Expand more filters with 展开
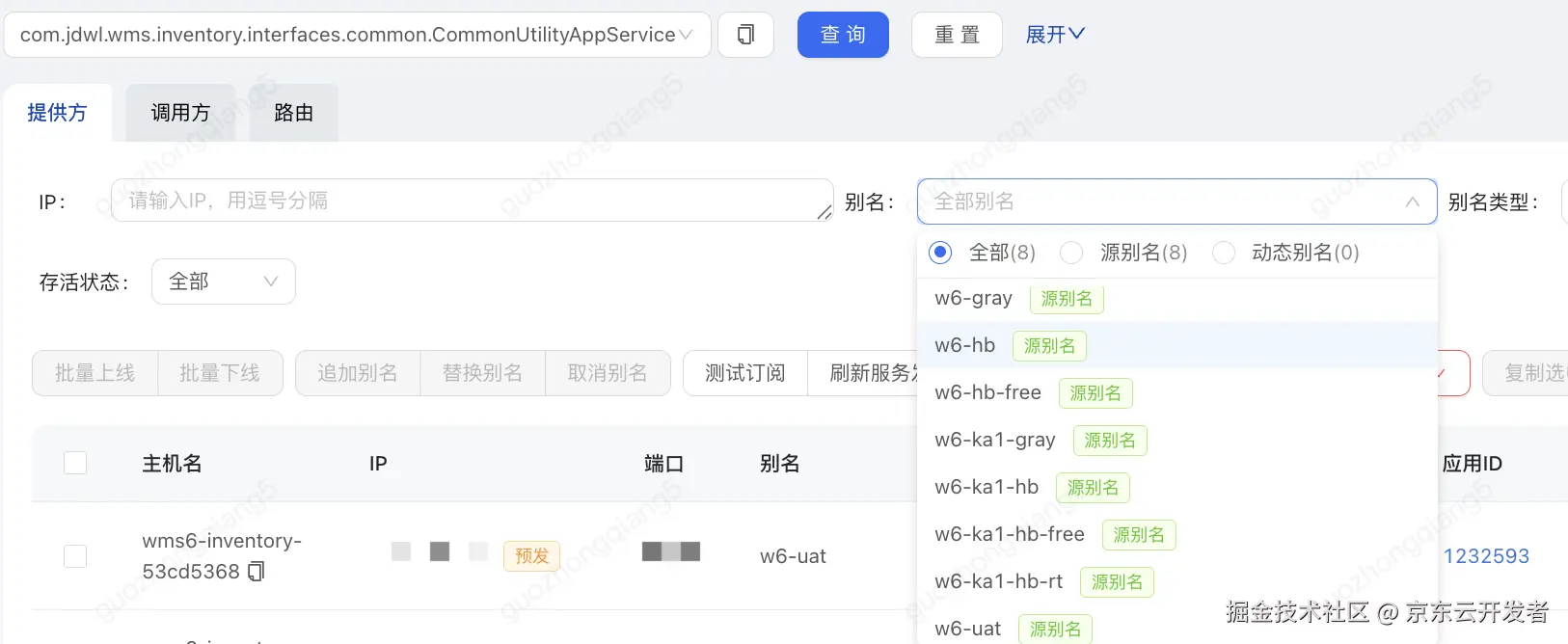 coord(1054,35)
